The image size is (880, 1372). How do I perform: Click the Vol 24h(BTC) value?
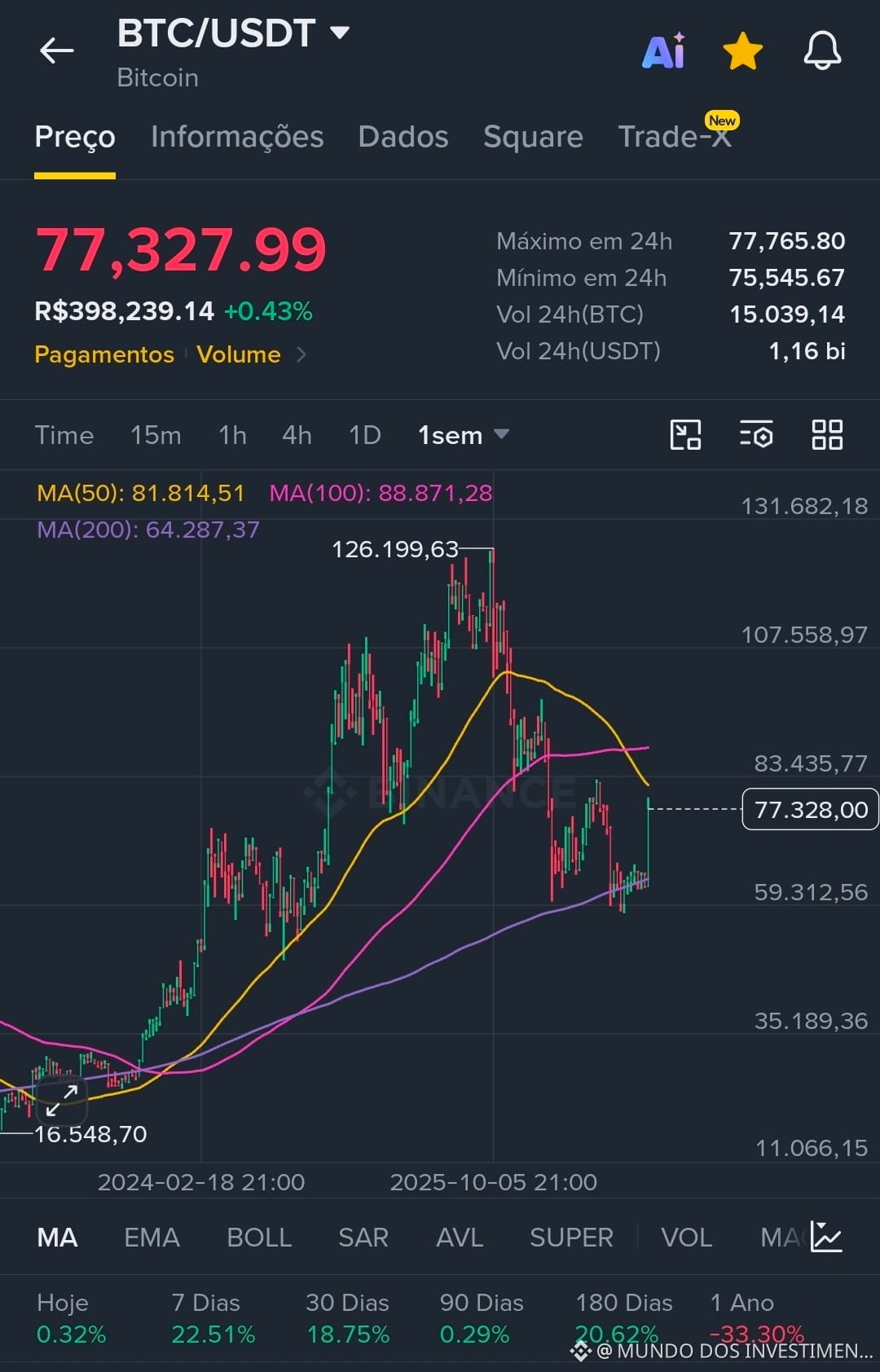click(787, 314)
